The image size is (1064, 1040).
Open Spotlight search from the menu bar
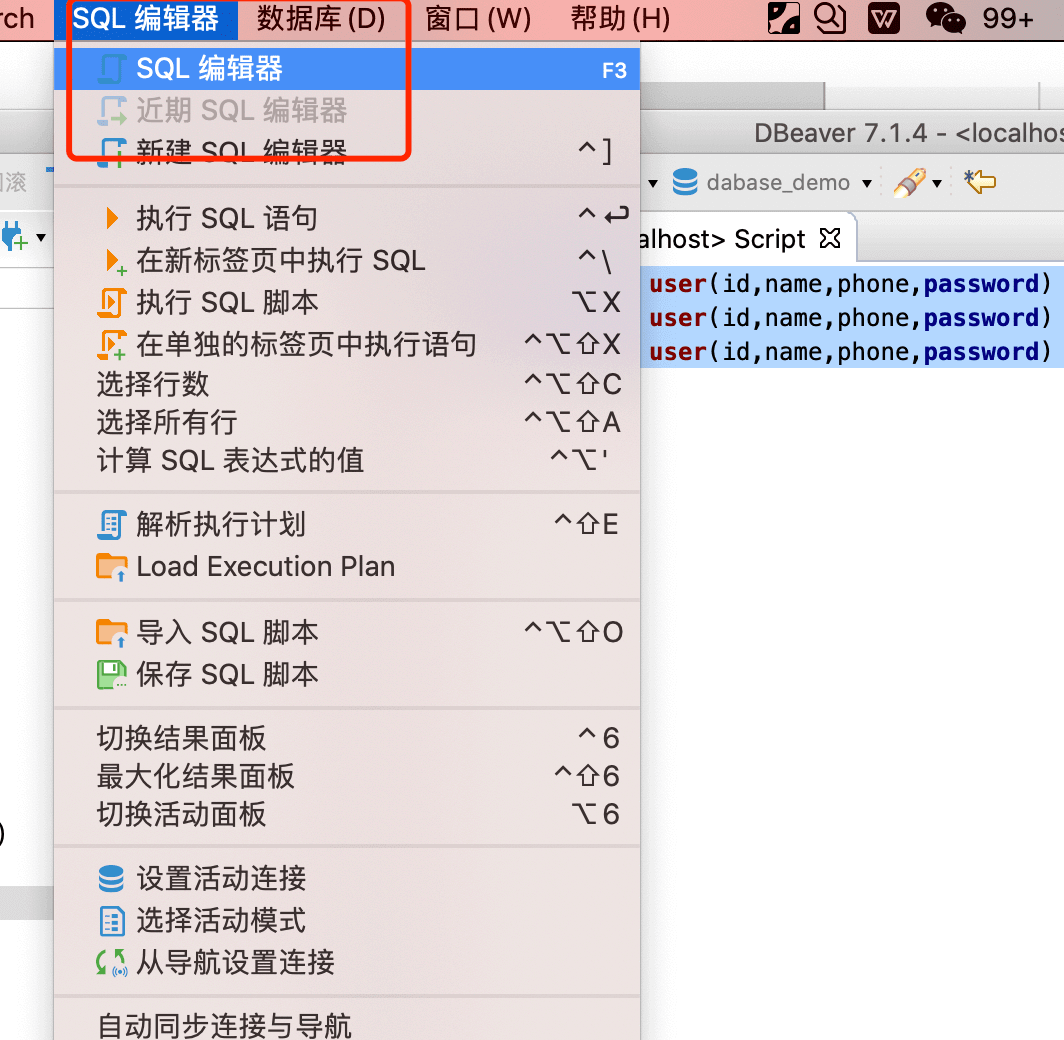click(830, 18)
